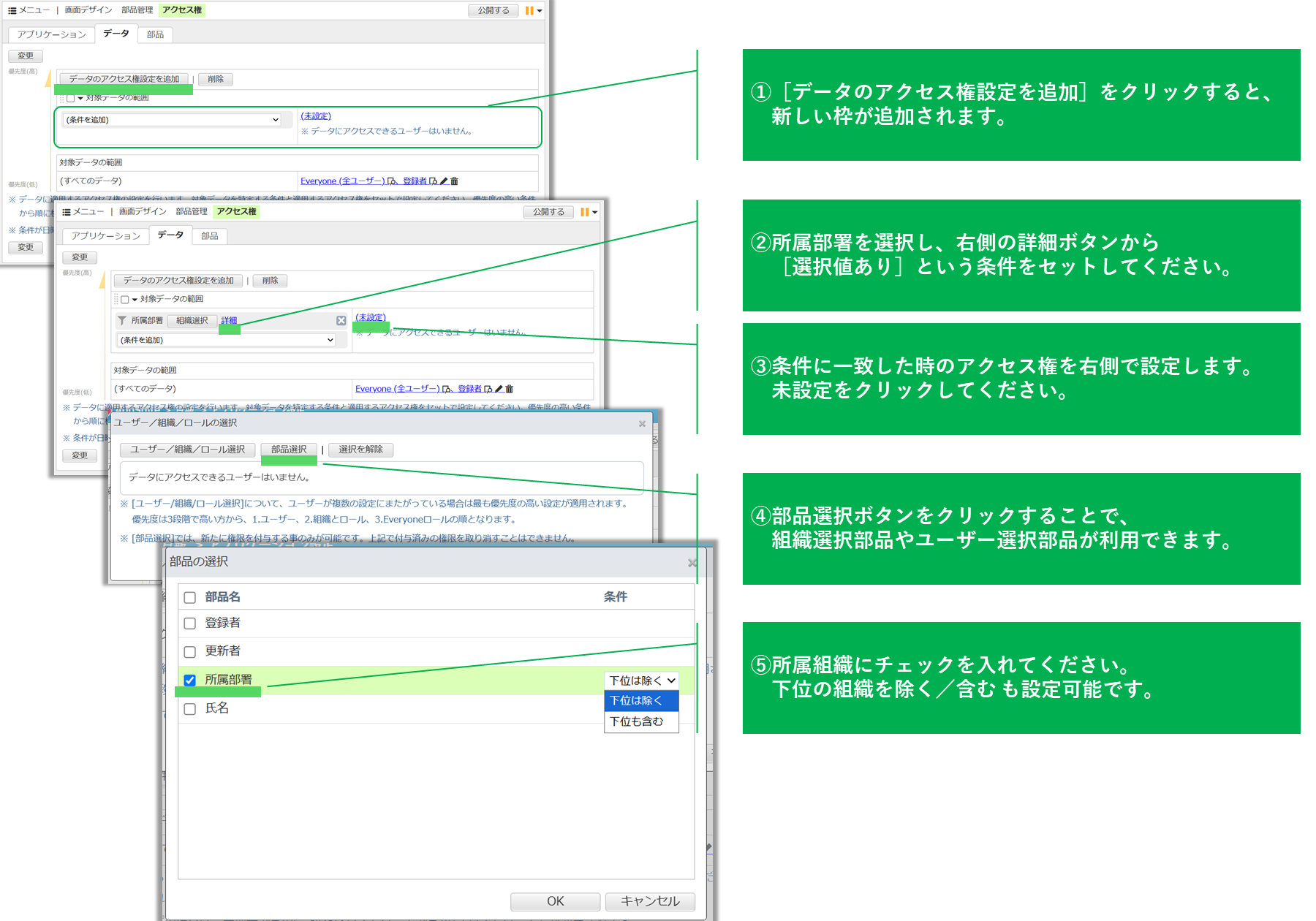Click the pencil edit icon in the second window
1316x921 pixels.
[499, 389]
